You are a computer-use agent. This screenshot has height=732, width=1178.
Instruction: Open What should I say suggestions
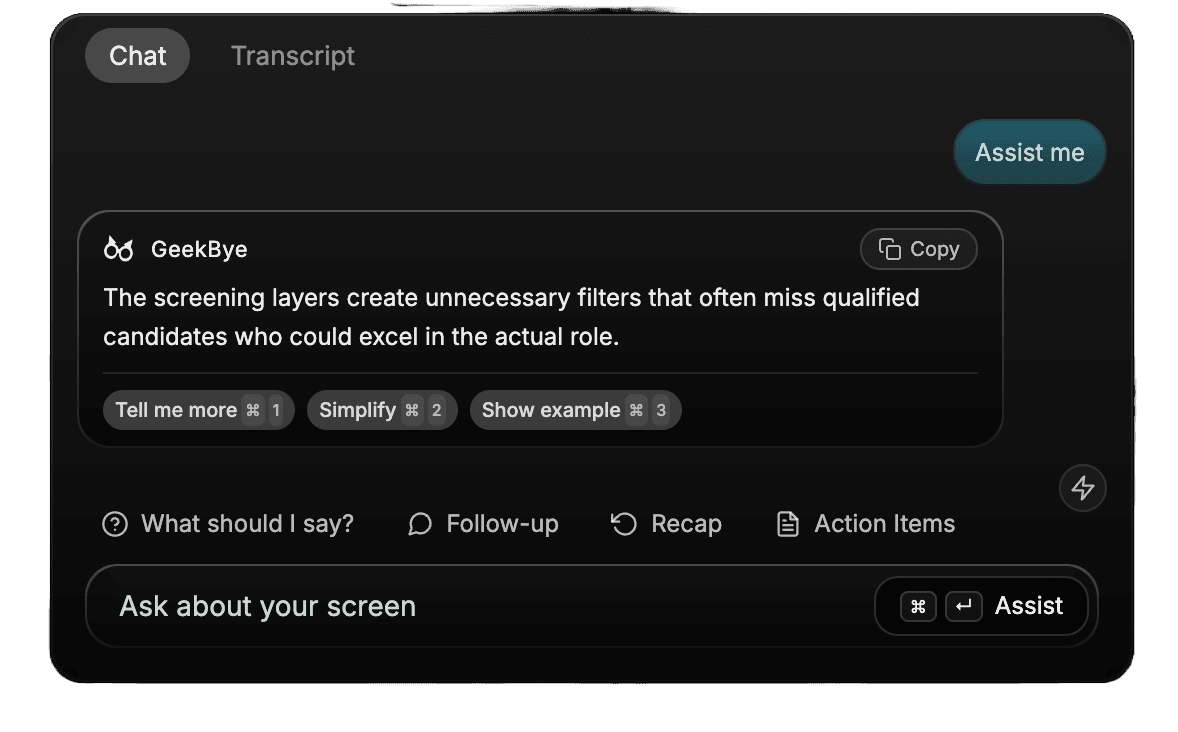click(228, 523)
